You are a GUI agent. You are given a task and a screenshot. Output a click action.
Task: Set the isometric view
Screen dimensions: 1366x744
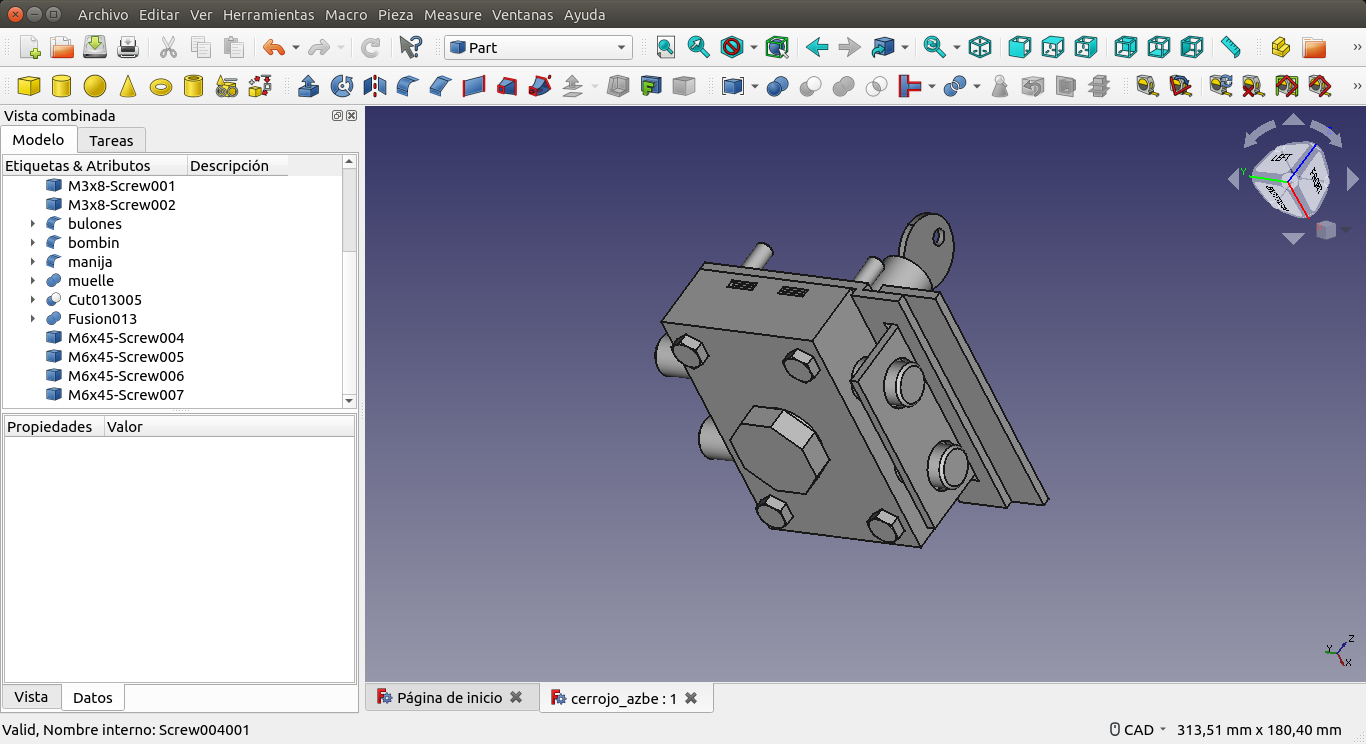981,47
